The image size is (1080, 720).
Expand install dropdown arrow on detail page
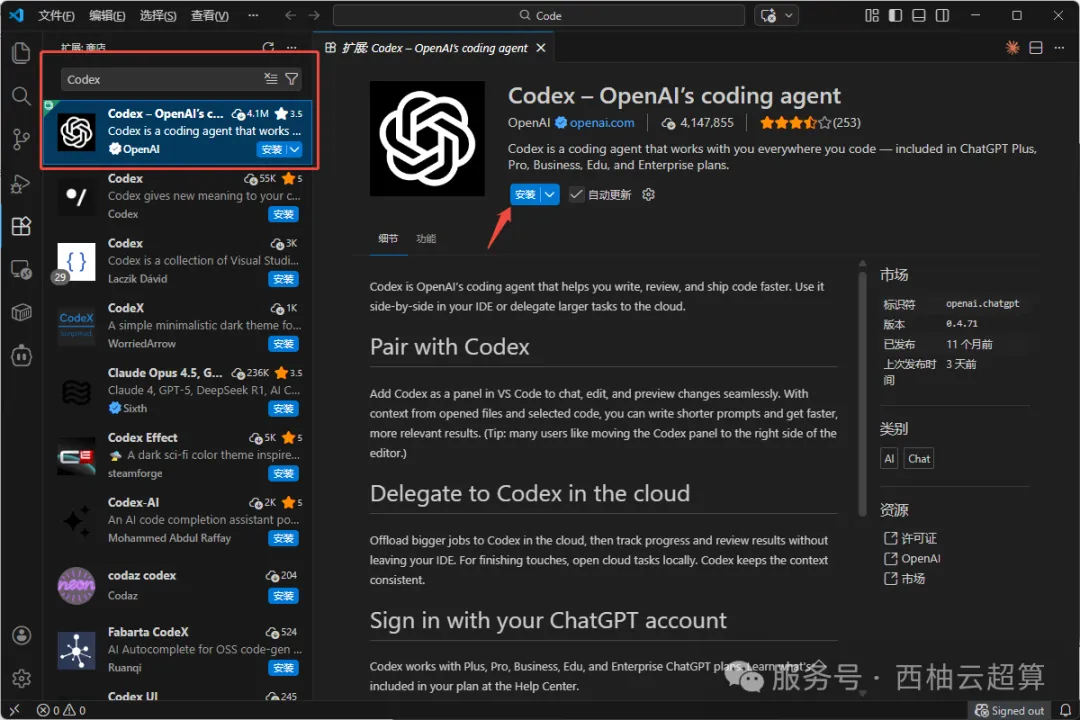click(550, 195)
